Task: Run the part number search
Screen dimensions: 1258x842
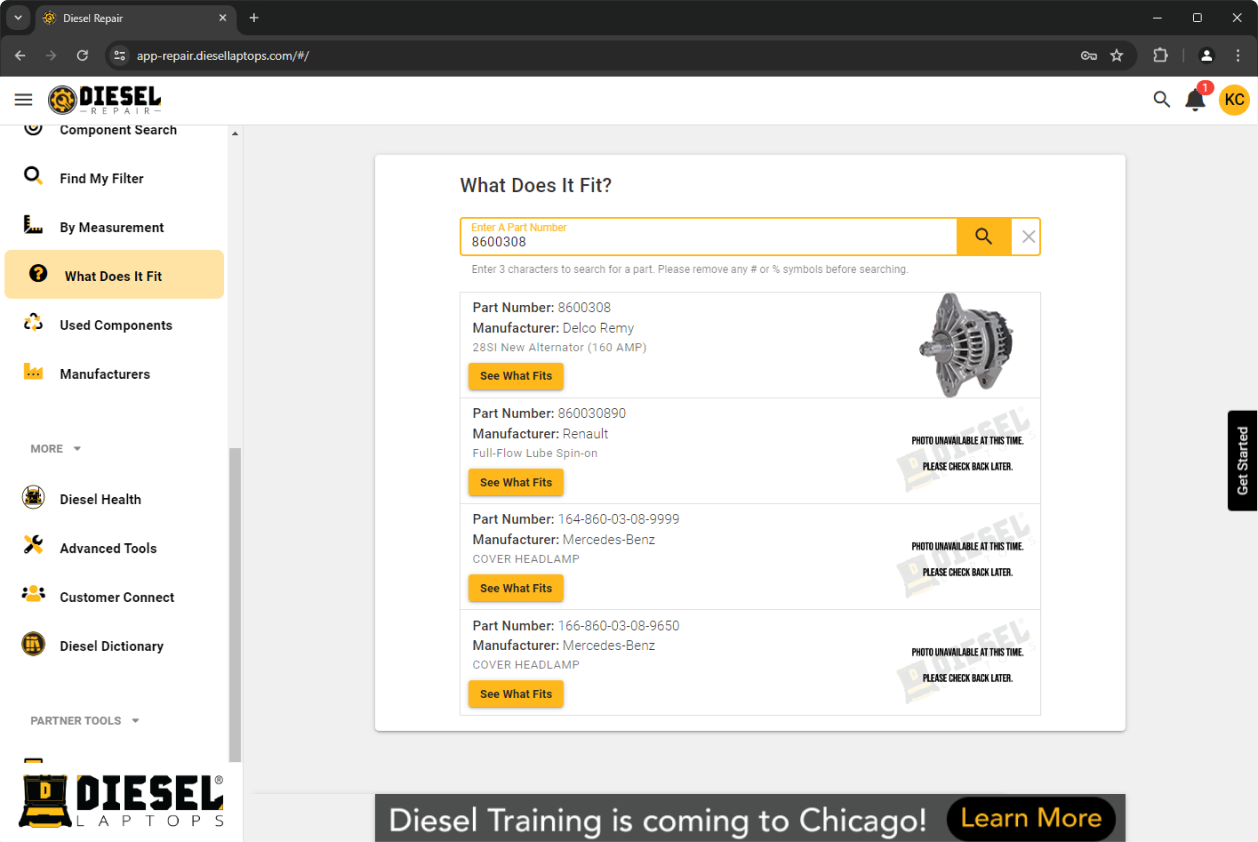Action: 983,237
